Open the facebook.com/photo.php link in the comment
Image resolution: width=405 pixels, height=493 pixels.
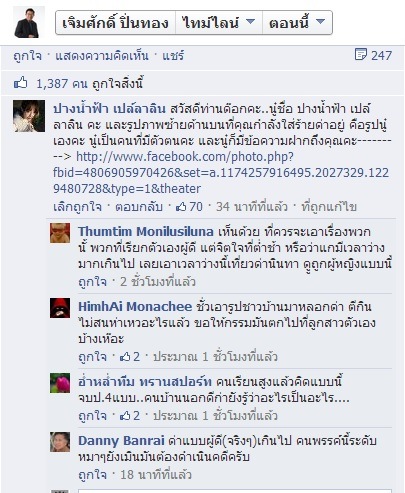point(221,173)
